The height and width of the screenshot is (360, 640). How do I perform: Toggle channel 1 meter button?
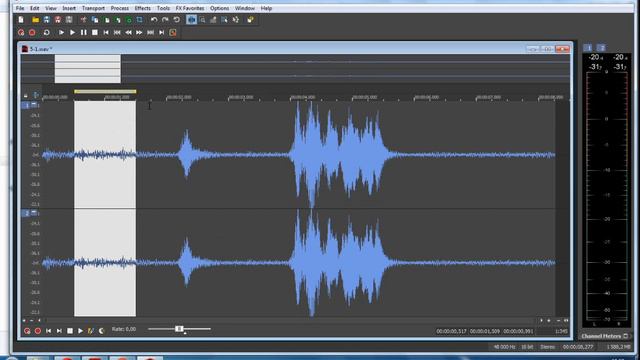tap(588, 48)
